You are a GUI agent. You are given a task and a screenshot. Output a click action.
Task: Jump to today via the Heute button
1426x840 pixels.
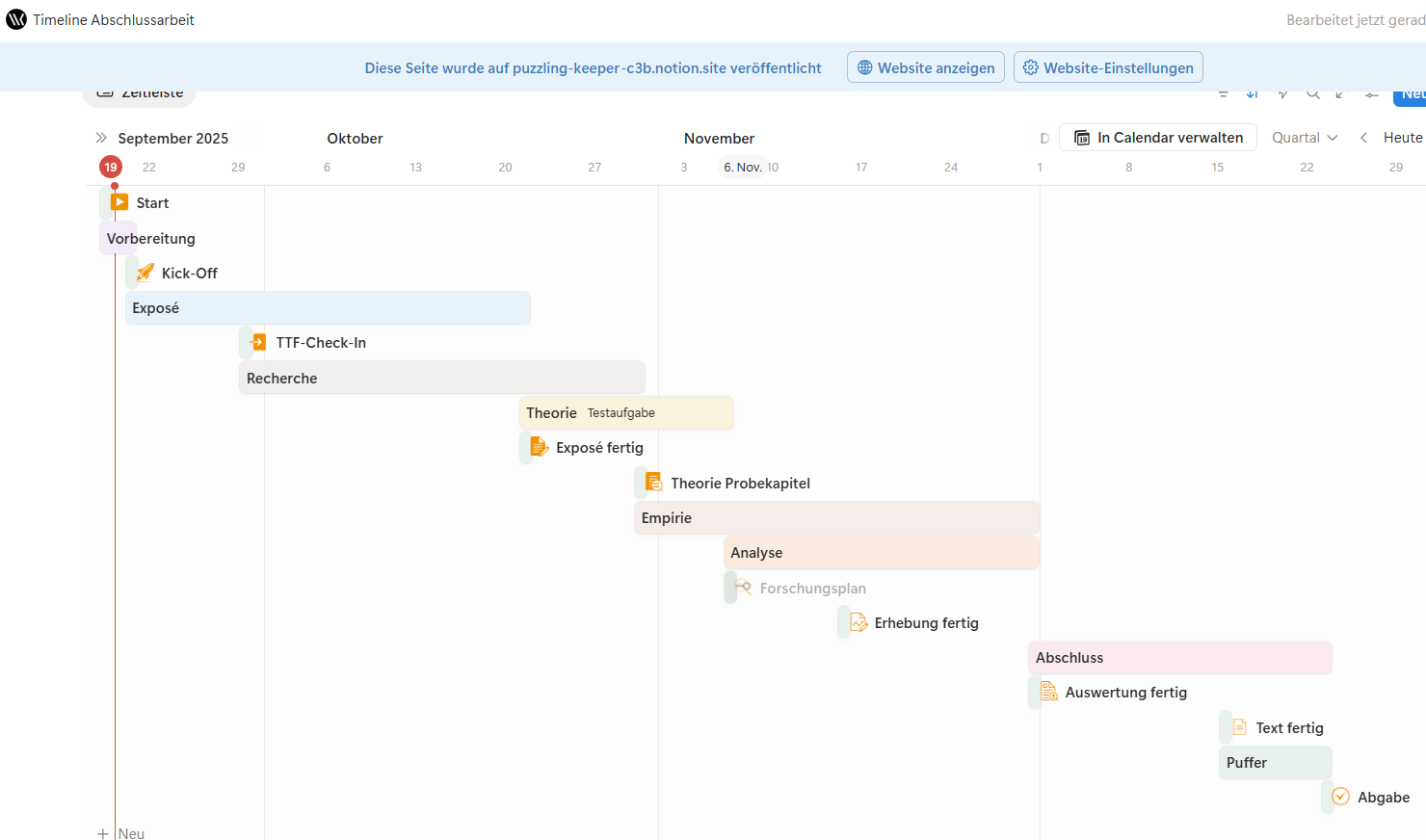(x=1402, y=137)
